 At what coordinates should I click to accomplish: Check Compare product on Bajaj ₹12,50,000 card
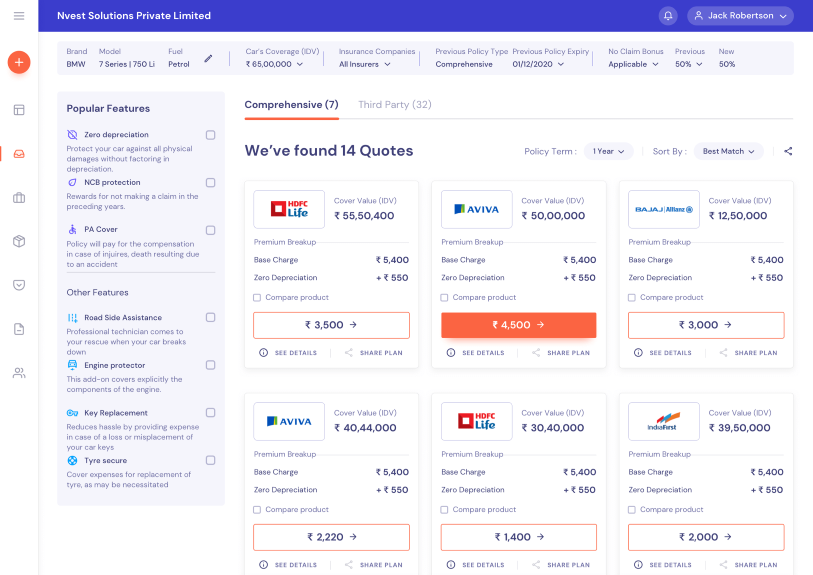[x=632, y=298]
